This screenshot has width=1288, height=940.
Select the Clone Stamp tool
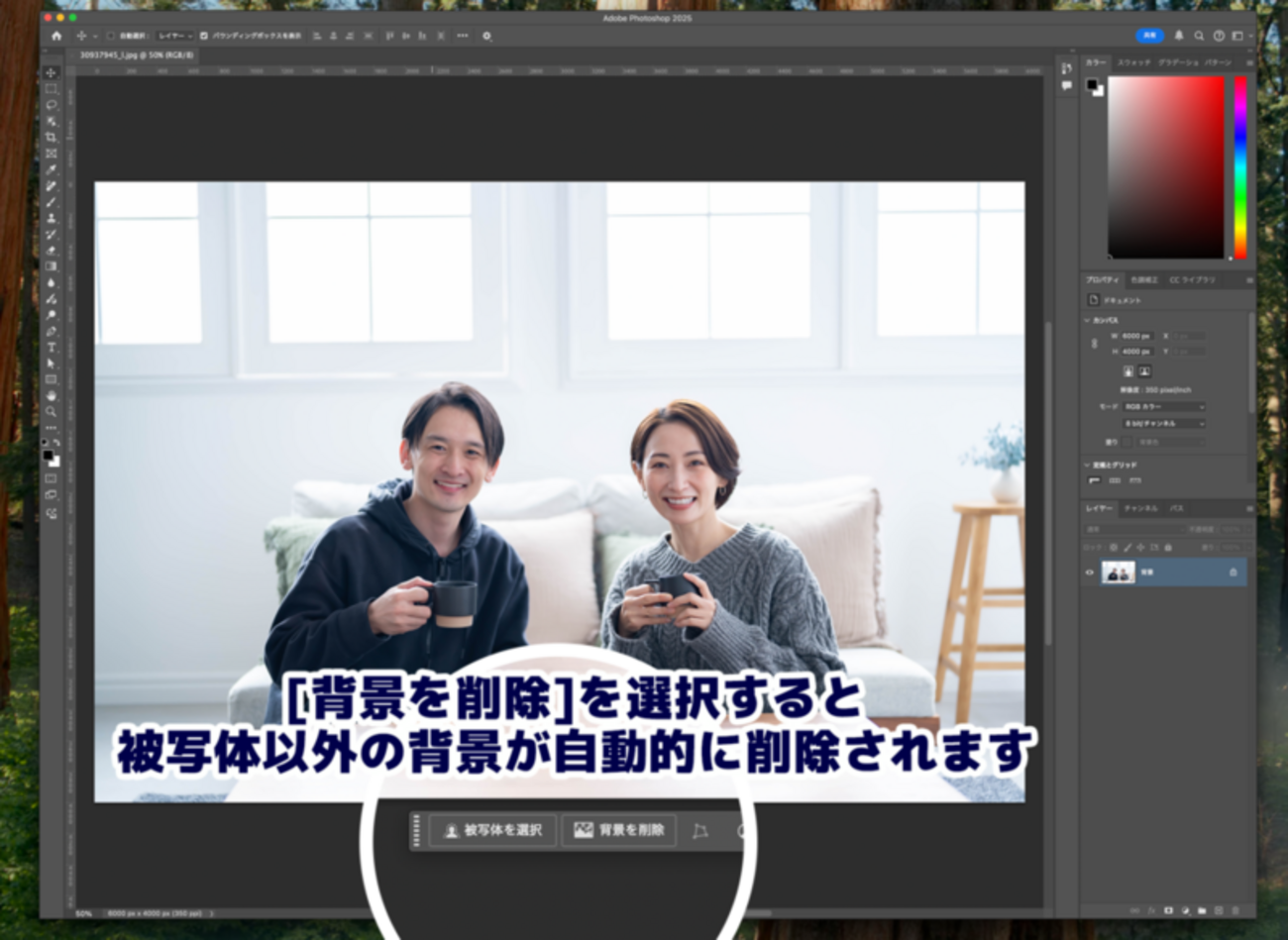tap(52, 218)
